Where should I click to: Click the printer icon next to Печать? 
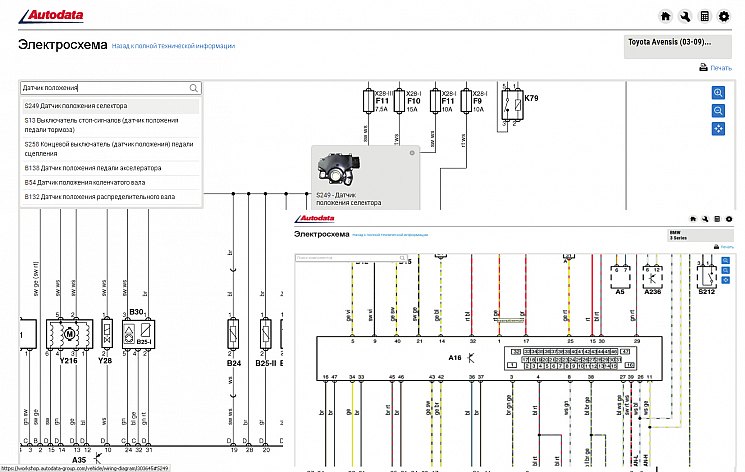(x=703, y=67)
